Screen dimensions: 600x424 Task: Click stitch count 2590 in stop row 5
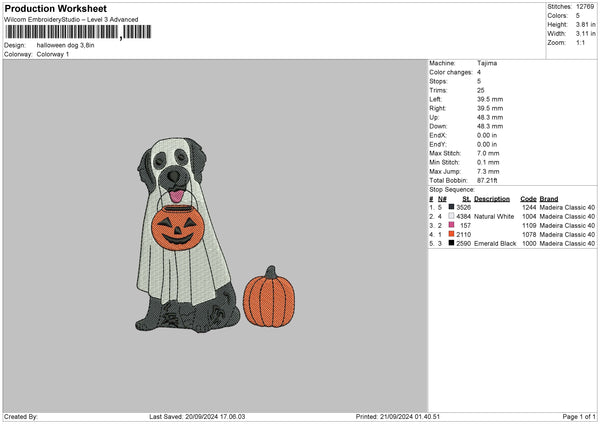point(463,243)
